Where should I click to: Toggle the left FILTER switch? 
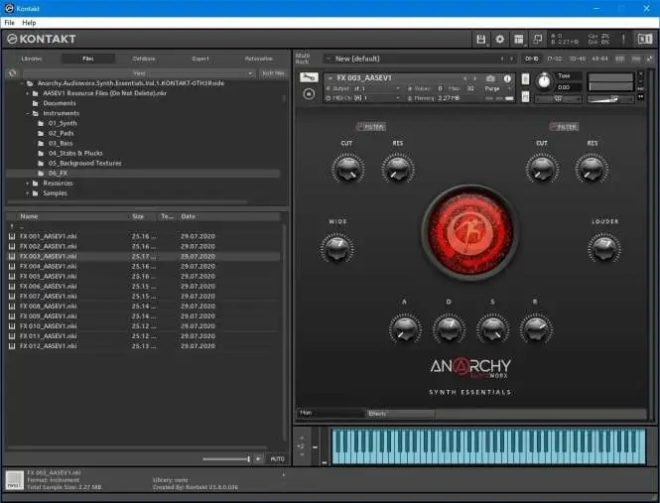click(371, 127)
